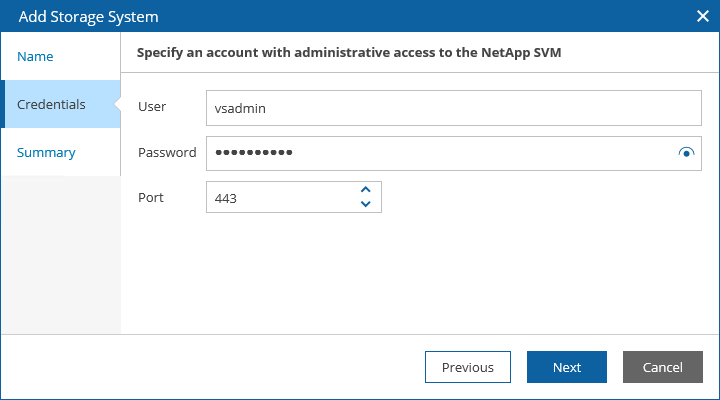The width and height of the screenshot is (720, 400).
Task: Reveal the password with the eye icon
Action: 686,153
